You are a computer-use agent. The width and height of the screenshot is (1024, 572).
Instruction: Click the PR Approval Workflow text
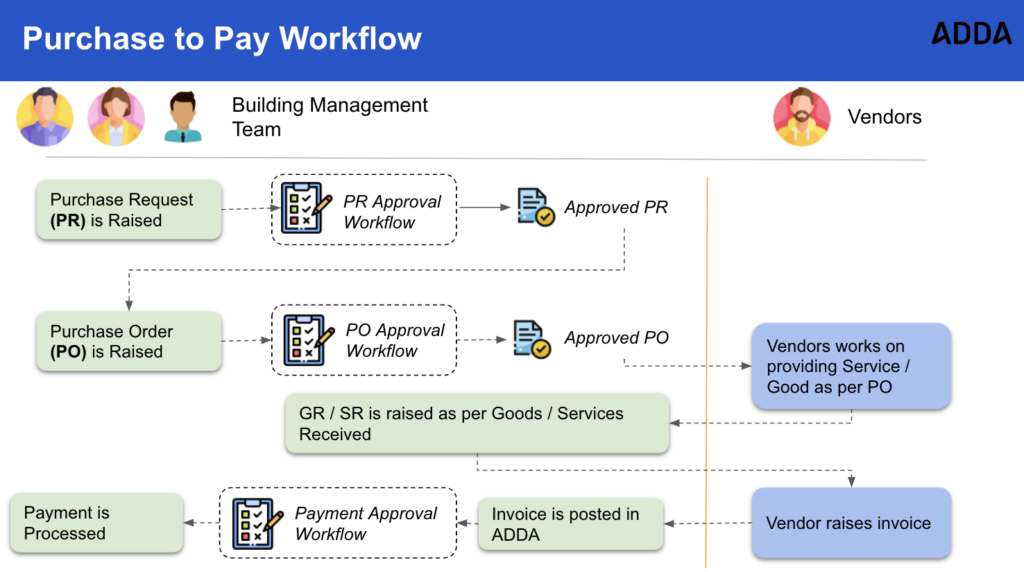pyautogui.click(x=392, y=212)
